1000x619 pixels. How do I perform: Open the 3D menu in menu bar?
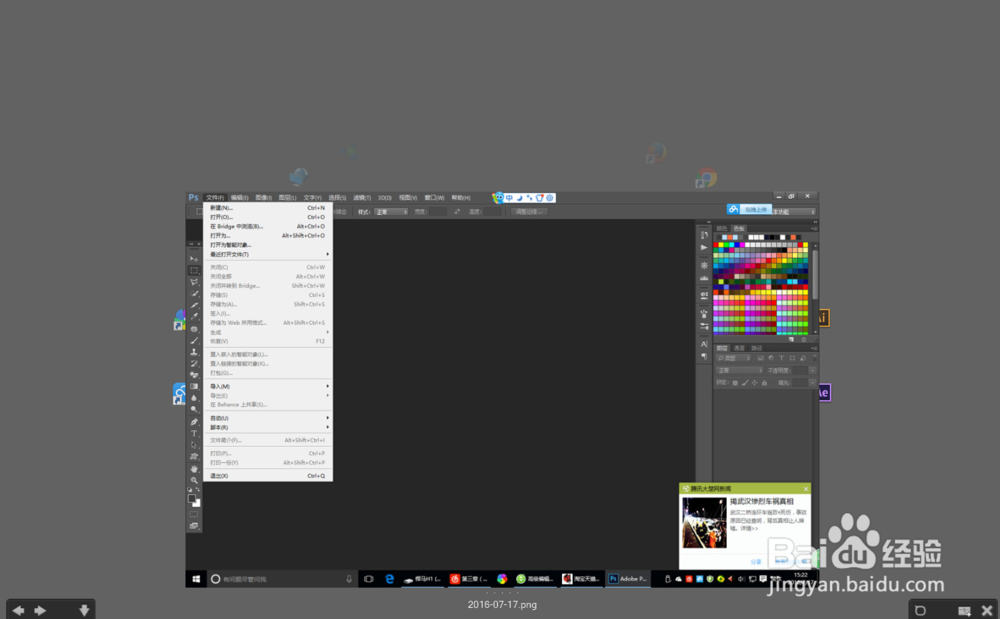click(x=385, y=198)
